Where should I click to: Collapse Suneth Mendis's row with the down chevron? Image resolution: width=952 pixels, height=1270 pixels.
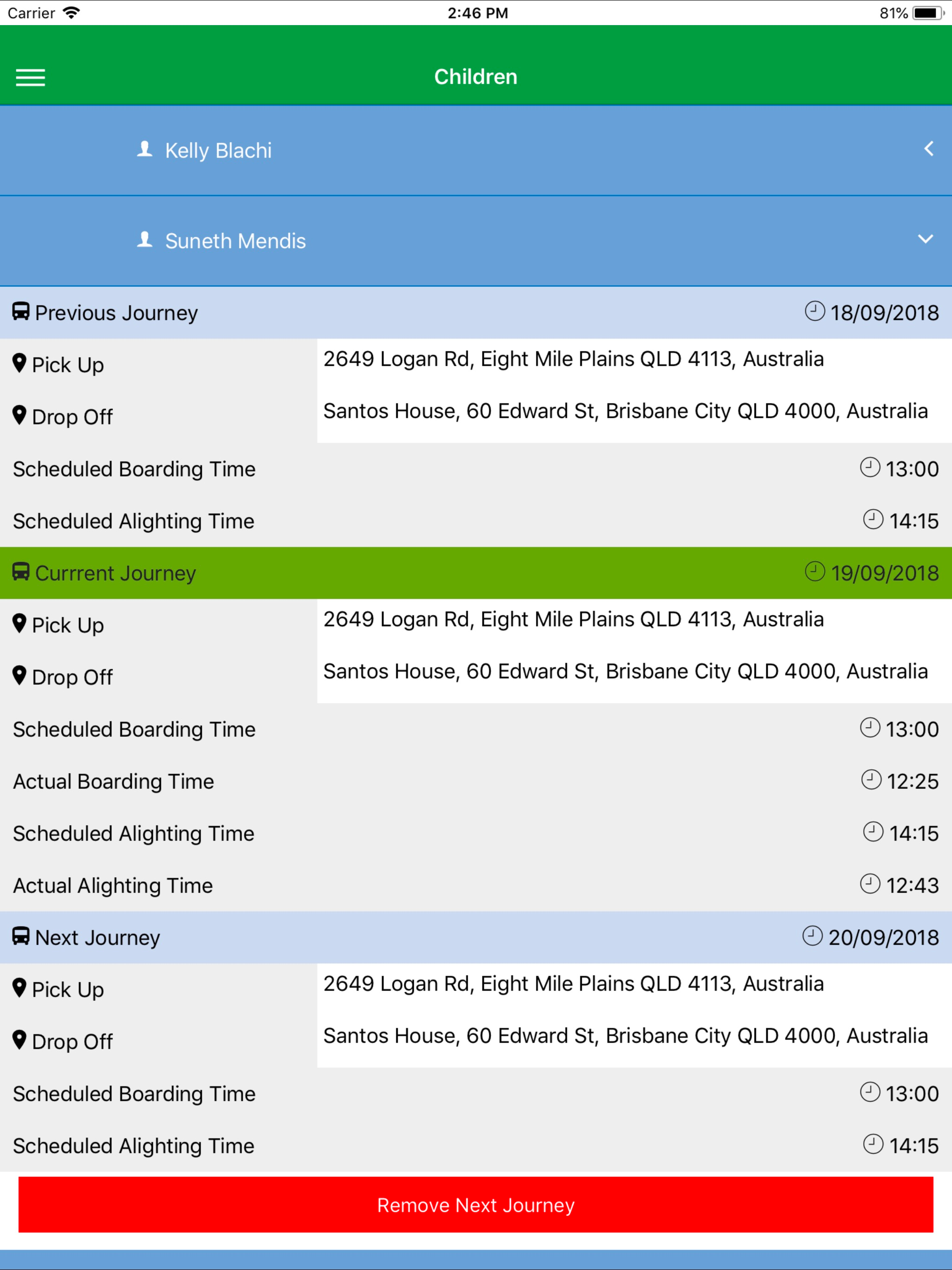[926, 239]
